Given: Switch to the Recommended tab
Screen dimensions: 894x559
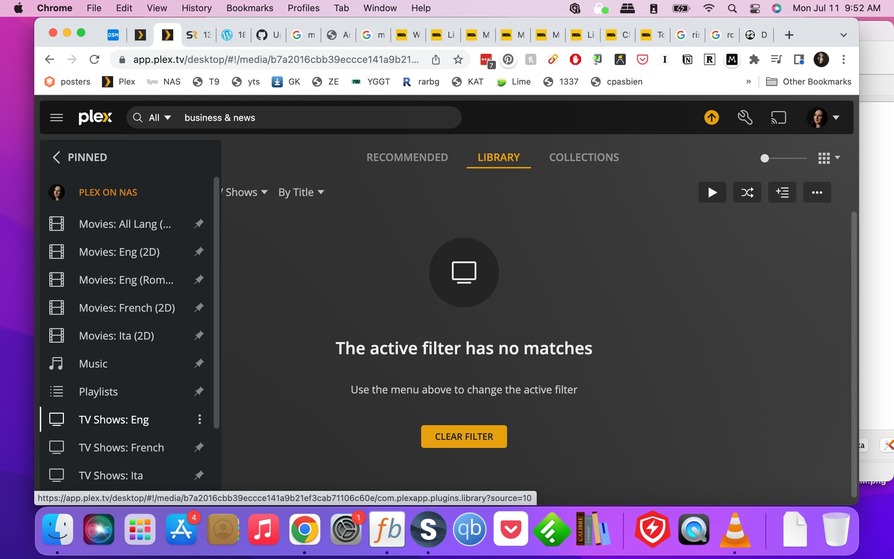Looking at the screenshot, I should click(x=407, y=157).
